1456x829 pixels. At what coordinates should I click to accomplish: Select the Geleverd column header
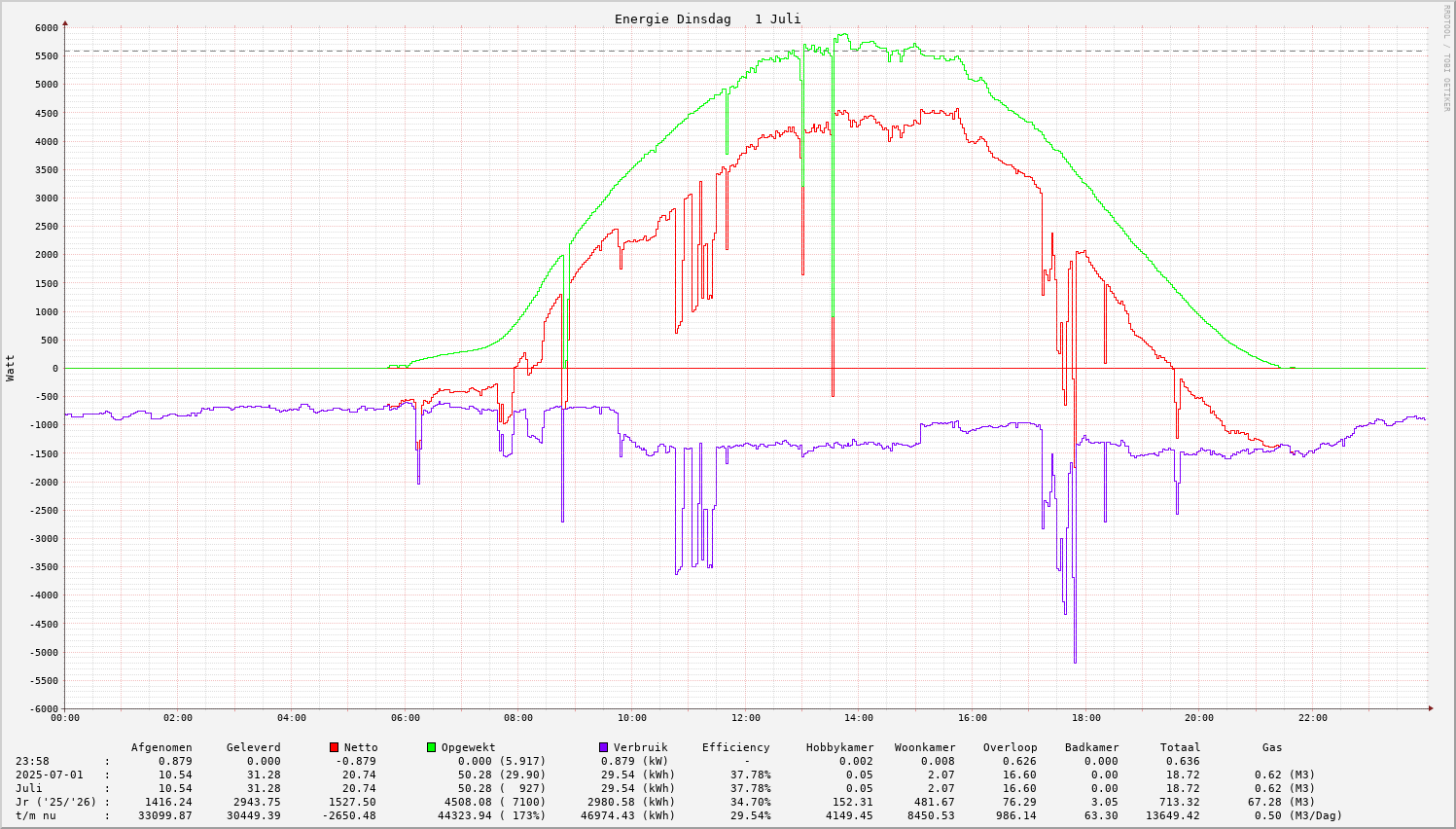tap(253, 747)
